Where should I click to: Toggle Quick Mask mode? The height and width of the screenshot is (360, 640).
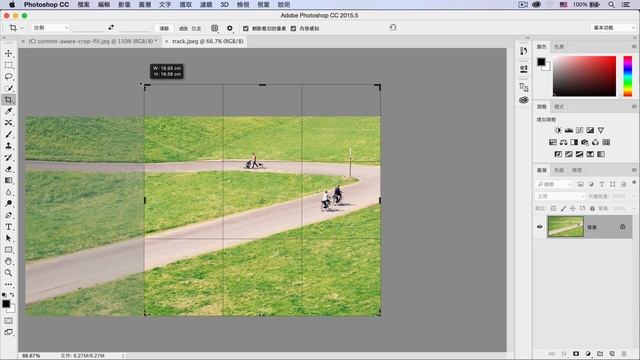click(9, 321)
